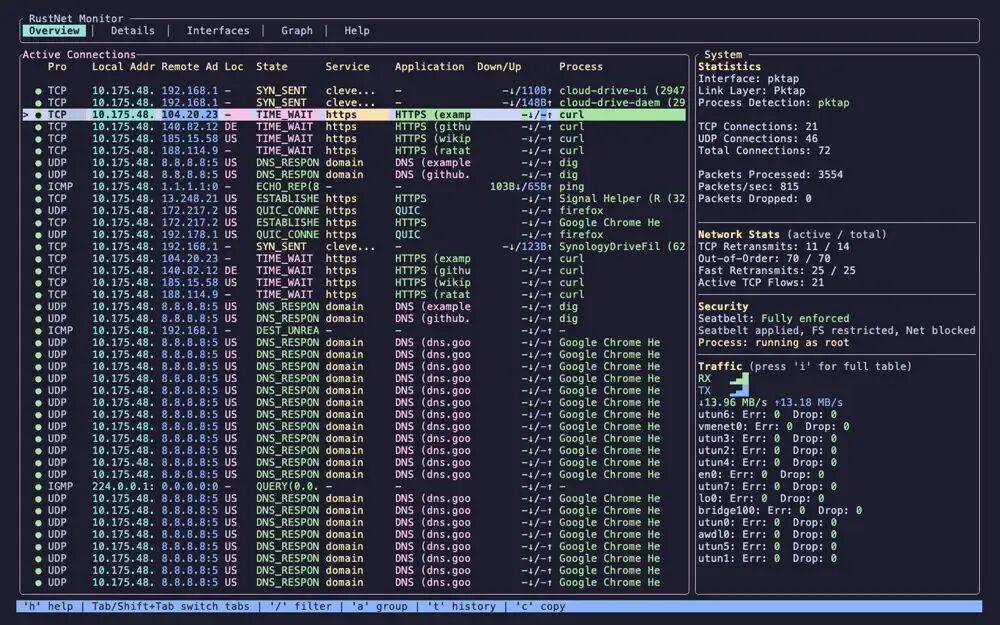The height and width of the screenshot is (625, 1000).
Task: Click the '/' filter hint in status bar
Action: [x=300, y=607]
